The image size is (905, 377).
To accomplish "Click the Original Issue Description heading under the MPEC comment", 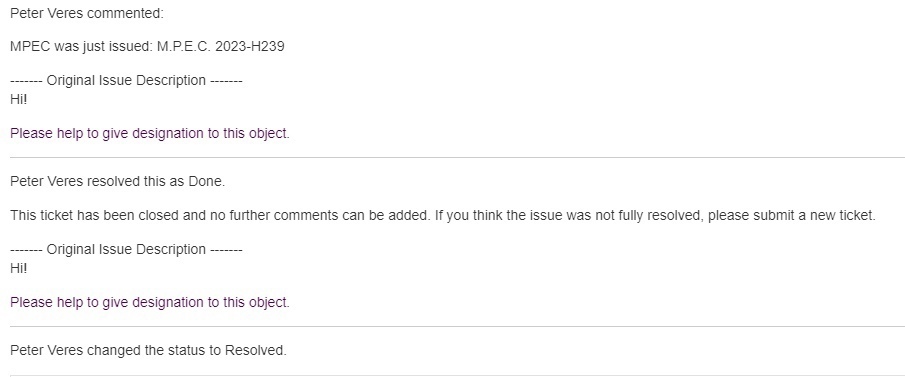I will click(126, 80).
